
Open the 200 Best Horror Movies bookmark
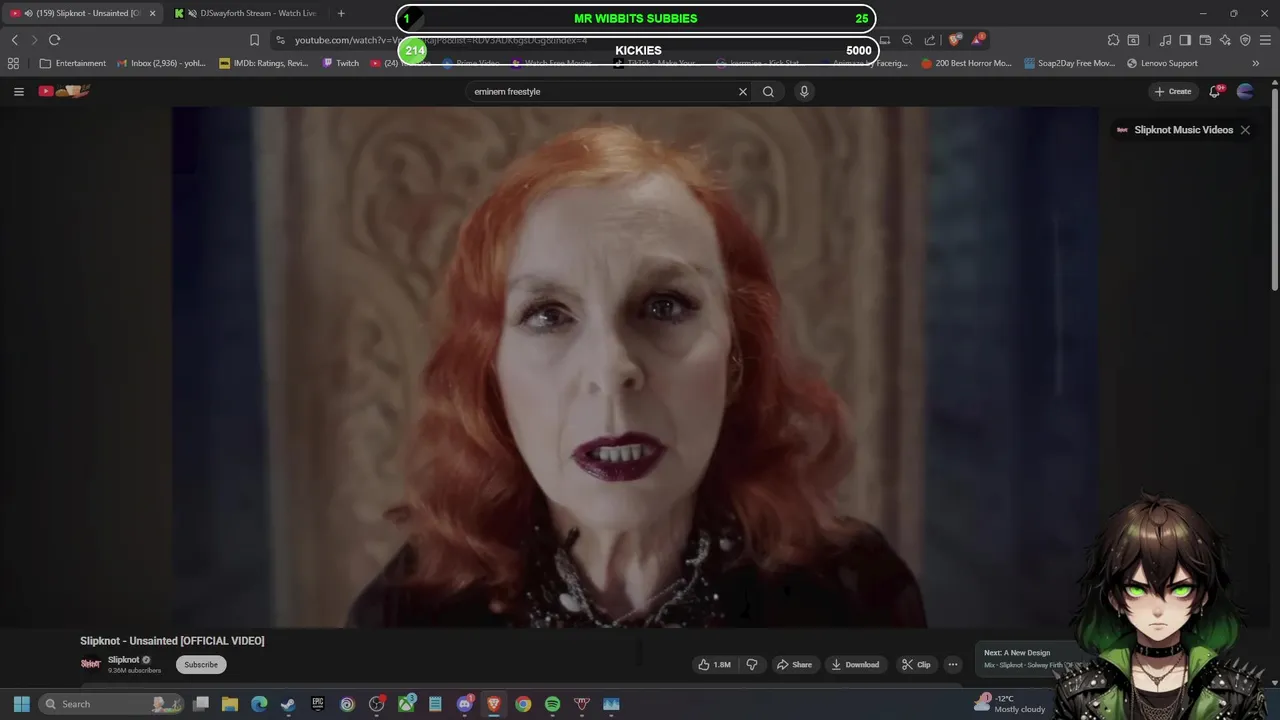pyautogui.click(x=967, y=63)
